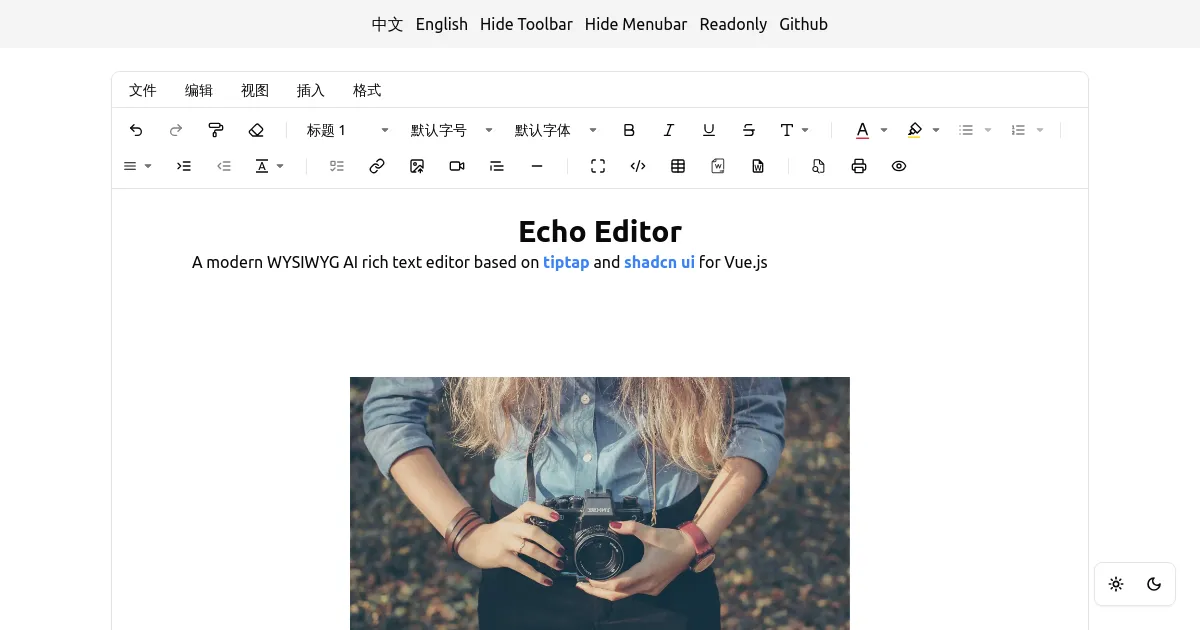Insert a table with the table icon
This screenshot has height=630, width=1200.
[x=678, y=166]
